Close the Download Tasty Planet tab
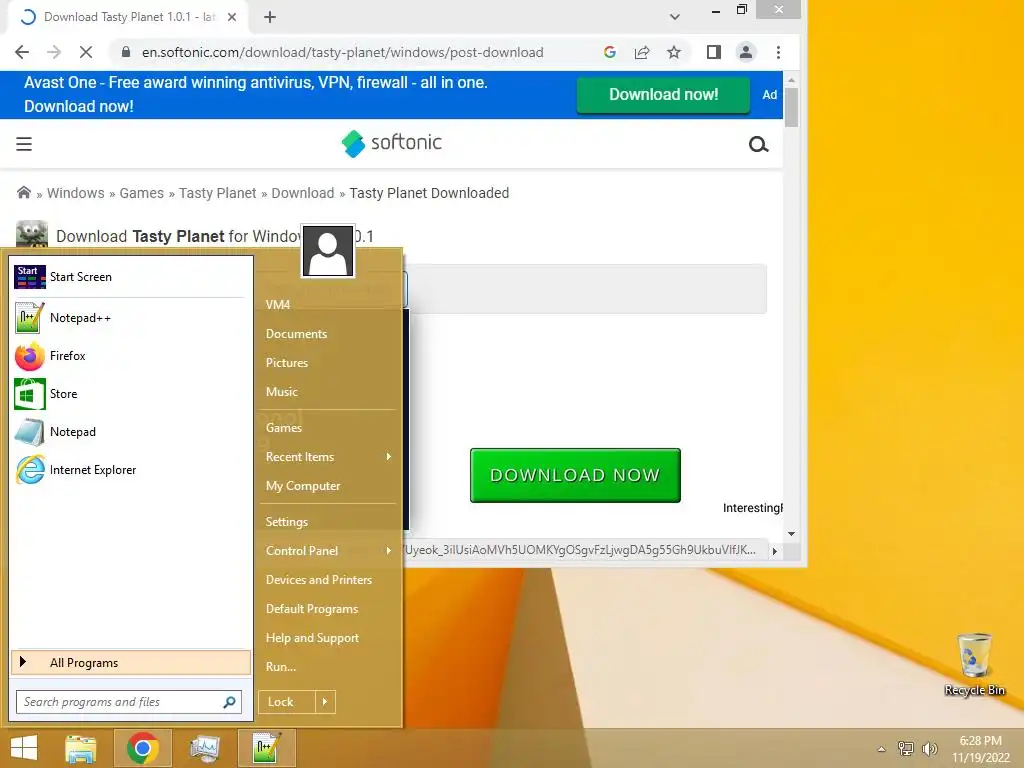 (x=232, y=17)
